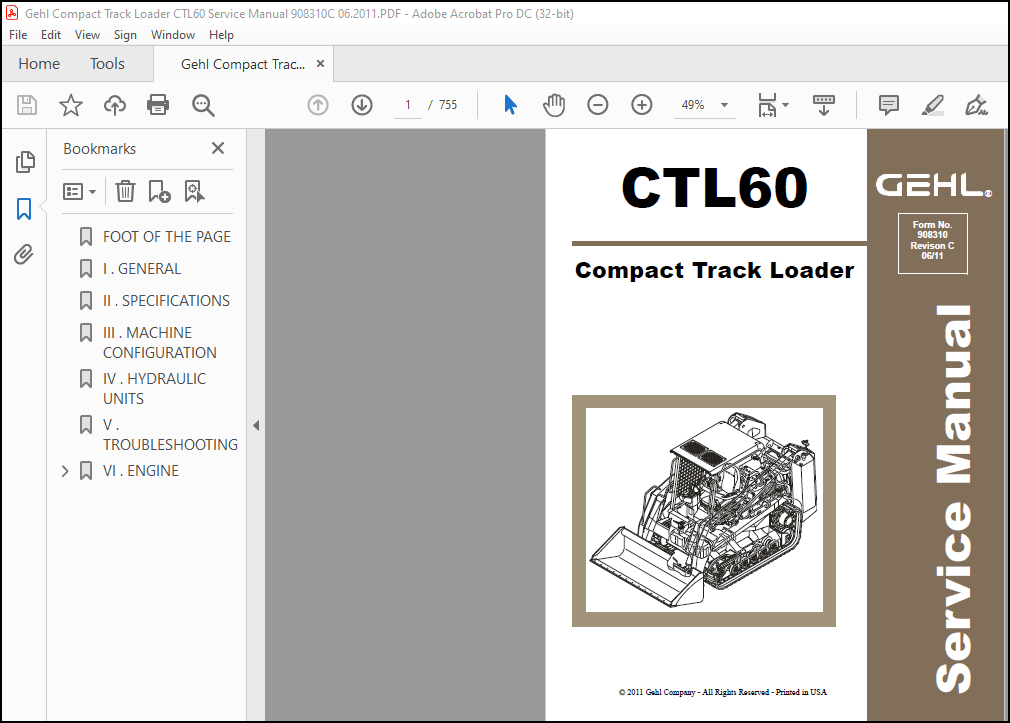Open bookmarks options list dropdown

[79, 191]
